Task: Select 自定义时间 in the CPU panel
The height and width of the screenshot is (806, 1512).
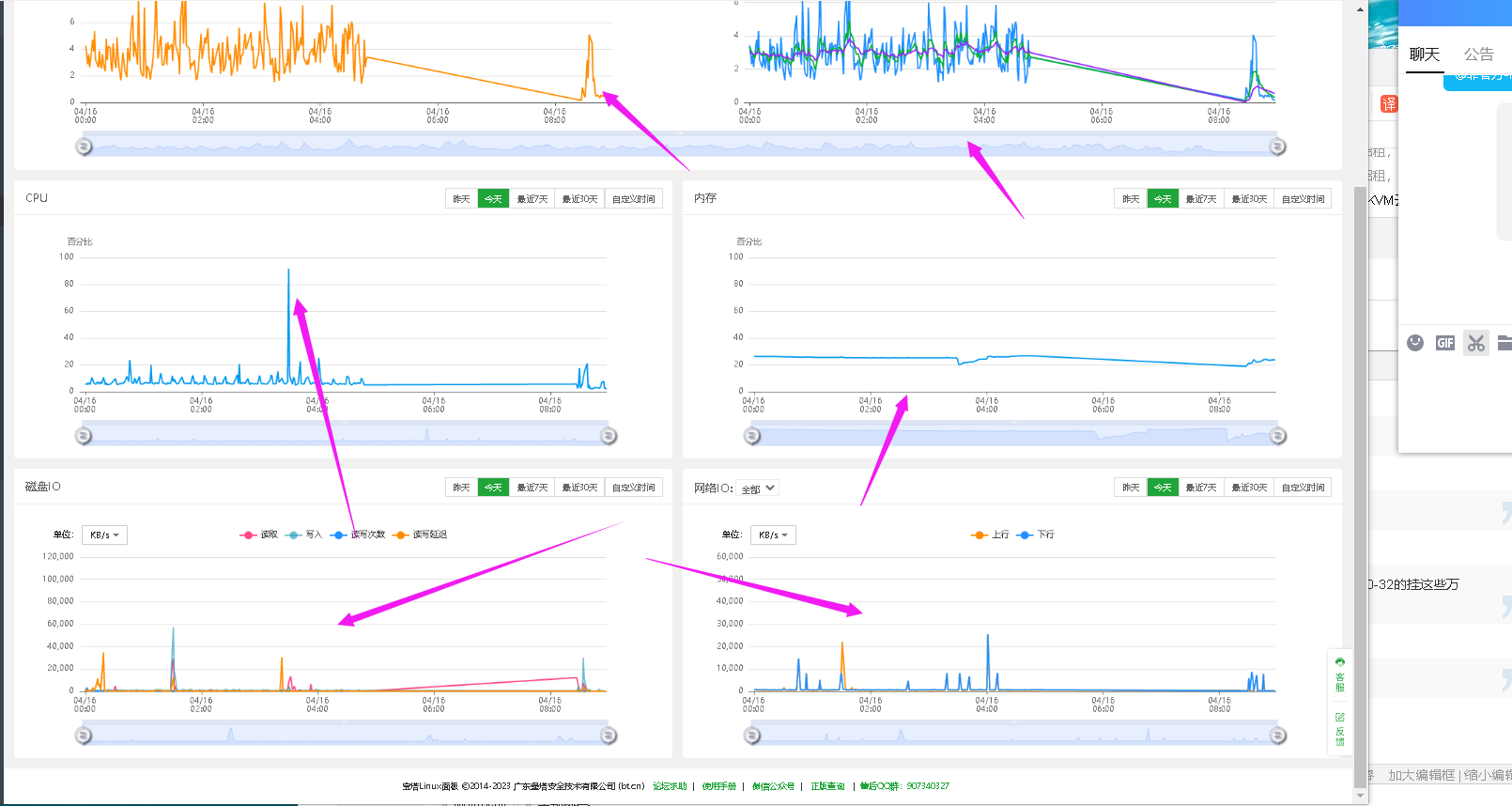Action: pos(634,198)
